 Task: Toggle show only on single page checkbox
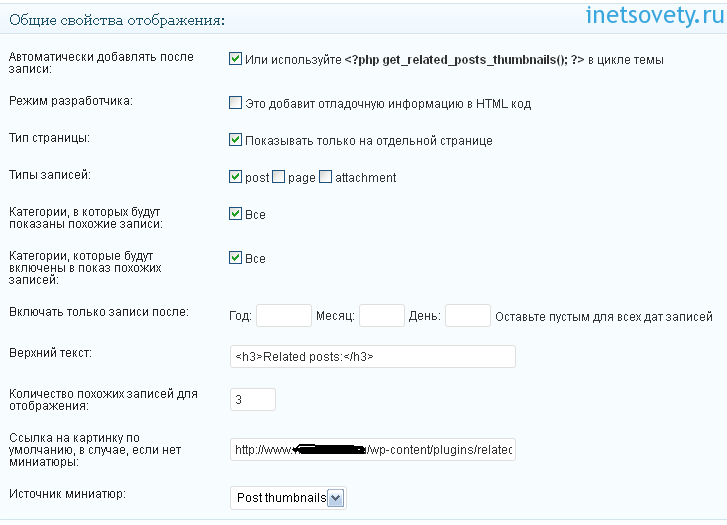click(236, 140)
